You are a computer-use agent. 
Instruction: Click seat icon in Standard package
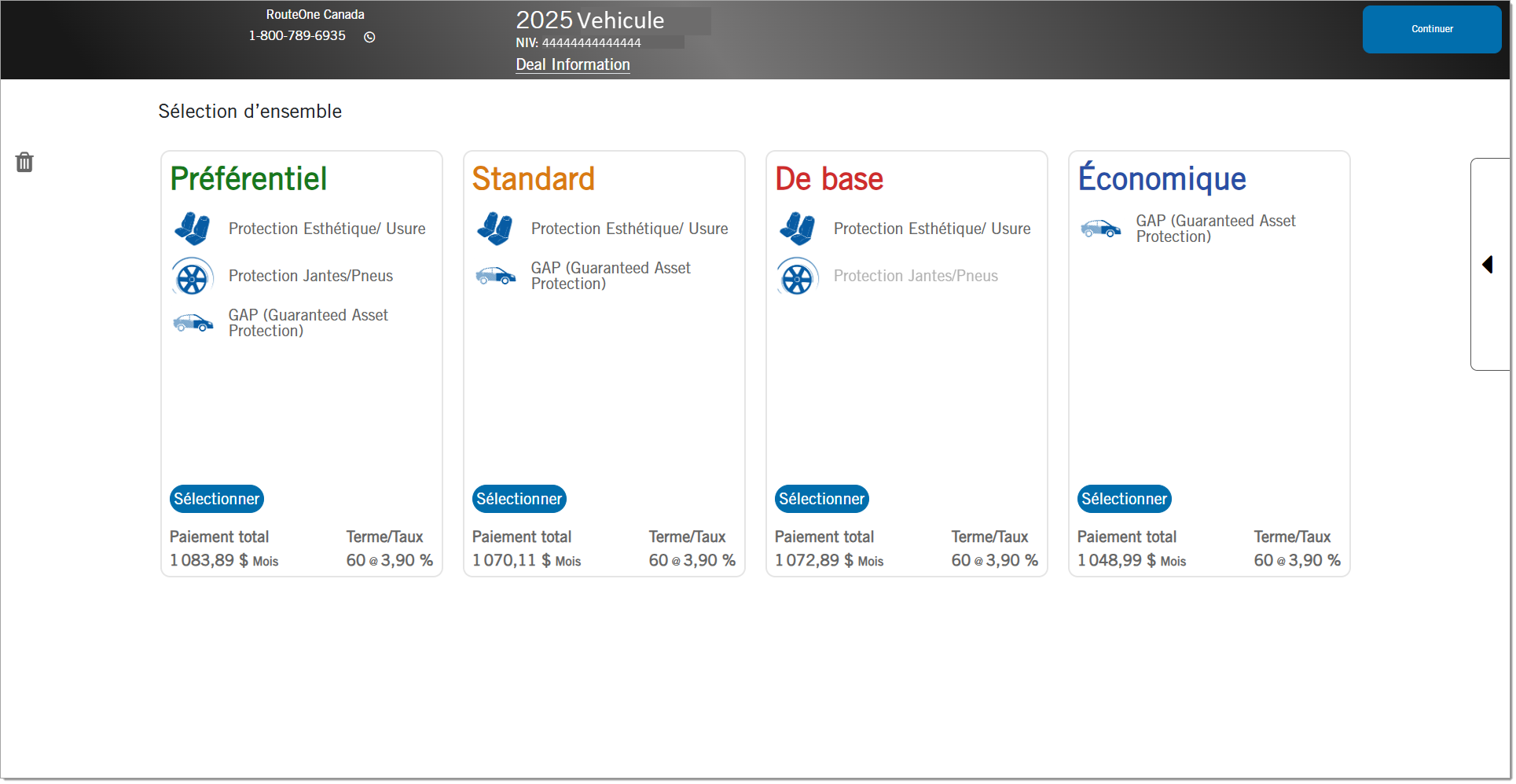494,229
